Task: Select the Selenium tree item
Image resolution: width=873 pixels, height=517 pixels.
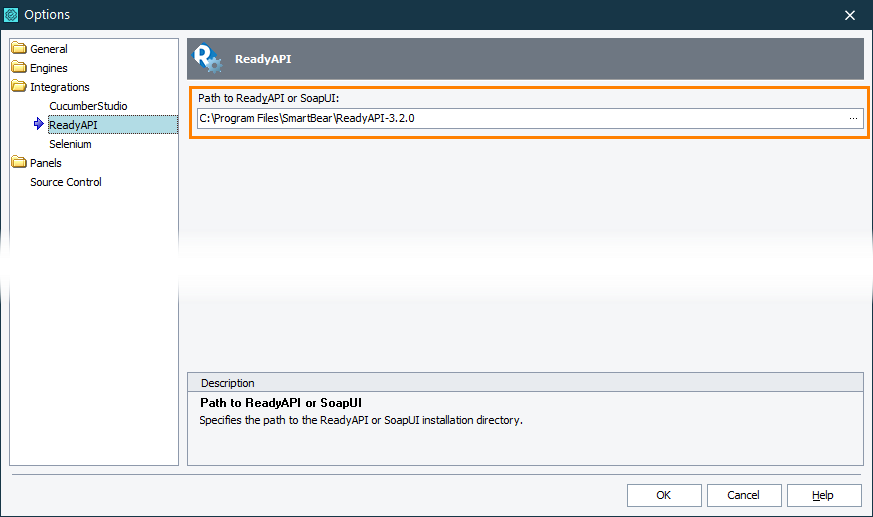Action: (x=70, y=144)
